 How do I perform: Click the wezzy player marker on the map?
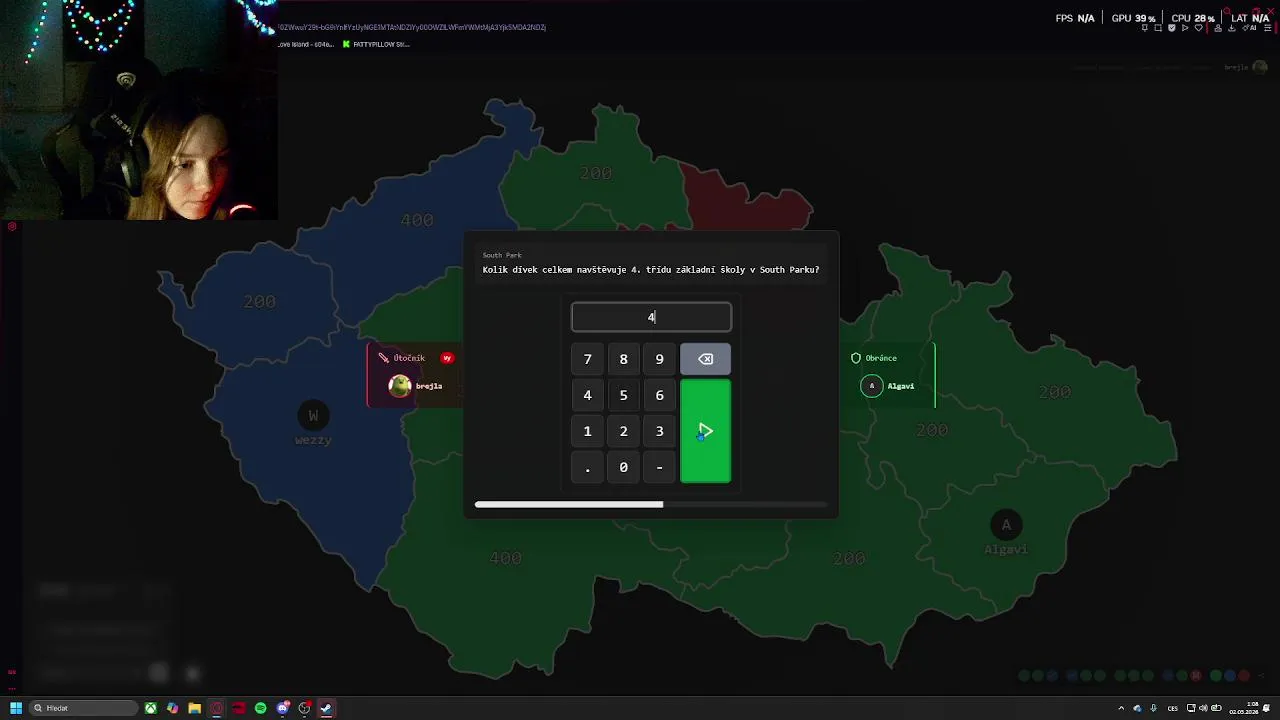313,415
